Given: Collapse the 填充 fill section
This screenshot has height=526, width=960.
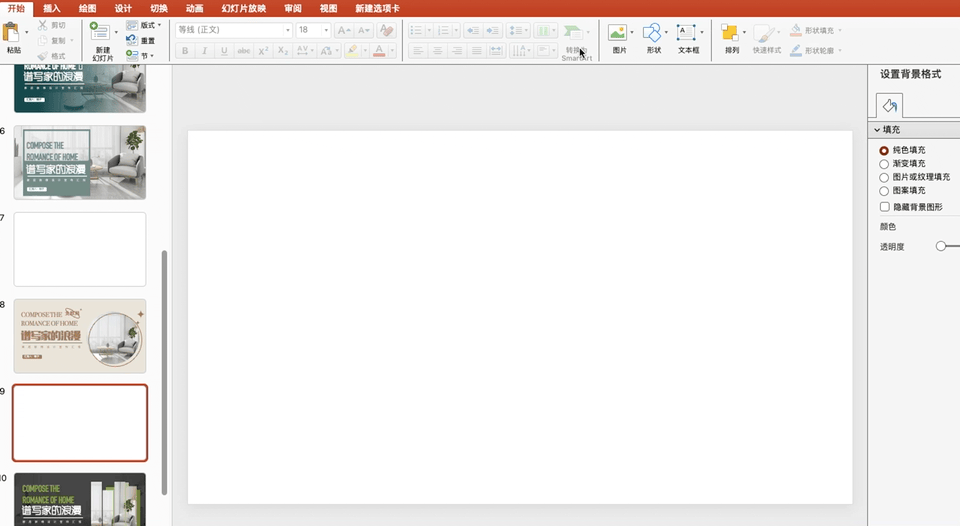Looking at the screenshot, I should [877, 130].
